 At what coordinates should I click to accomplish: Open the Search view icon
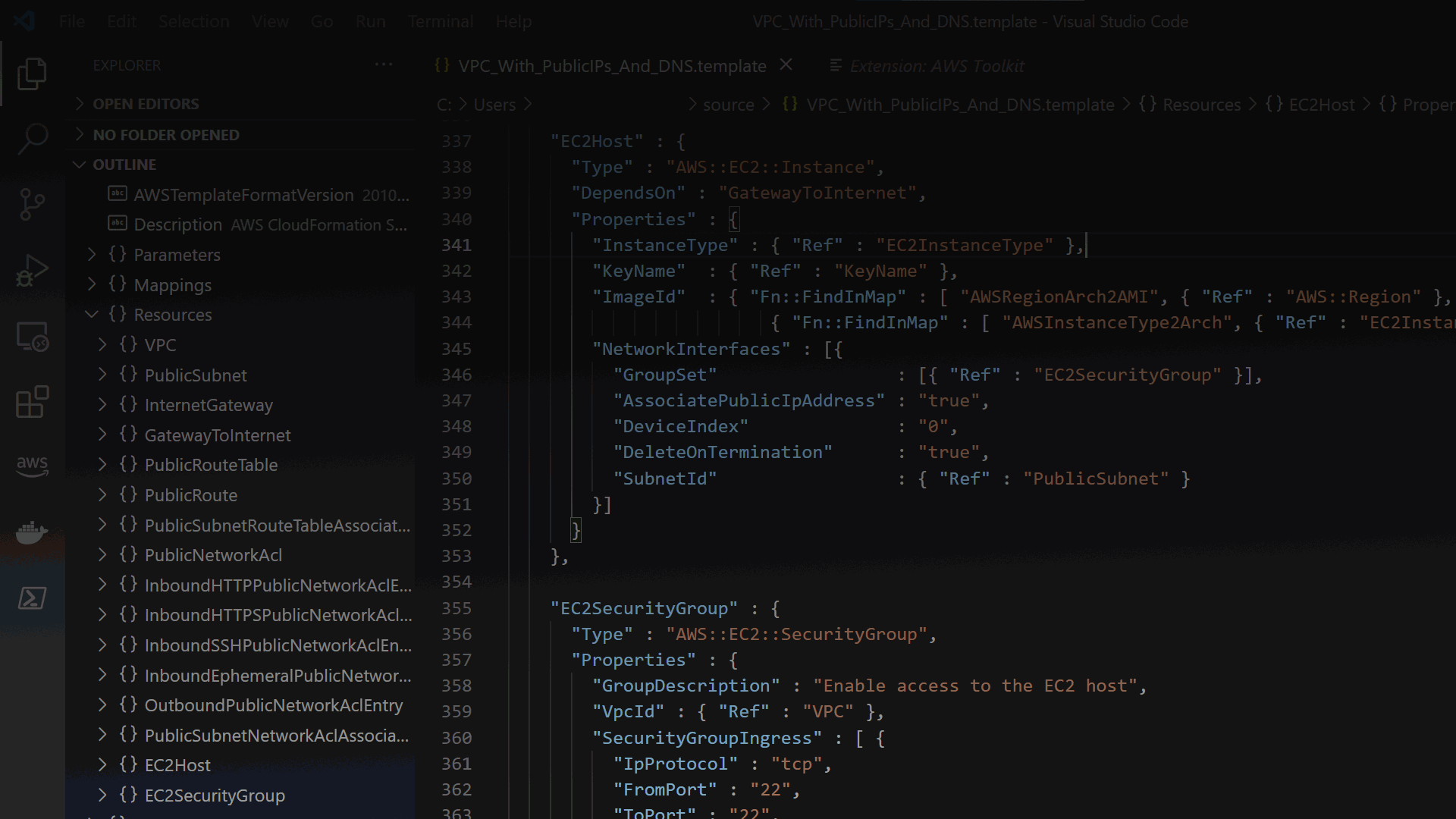click(32, 139)
